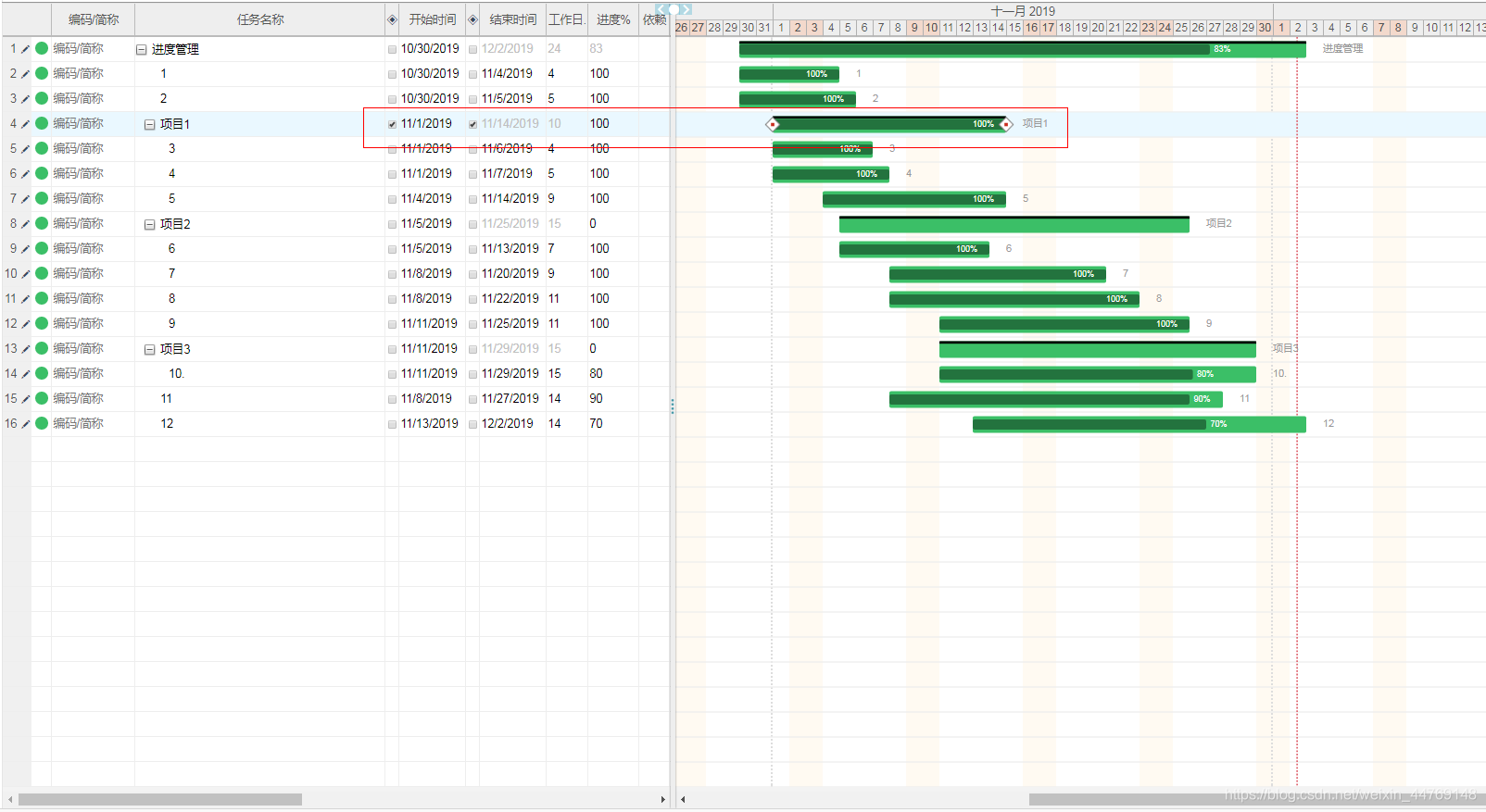Click the 结束时间 column header
This screenshot has width=1486, height=812.
(512, 19)
